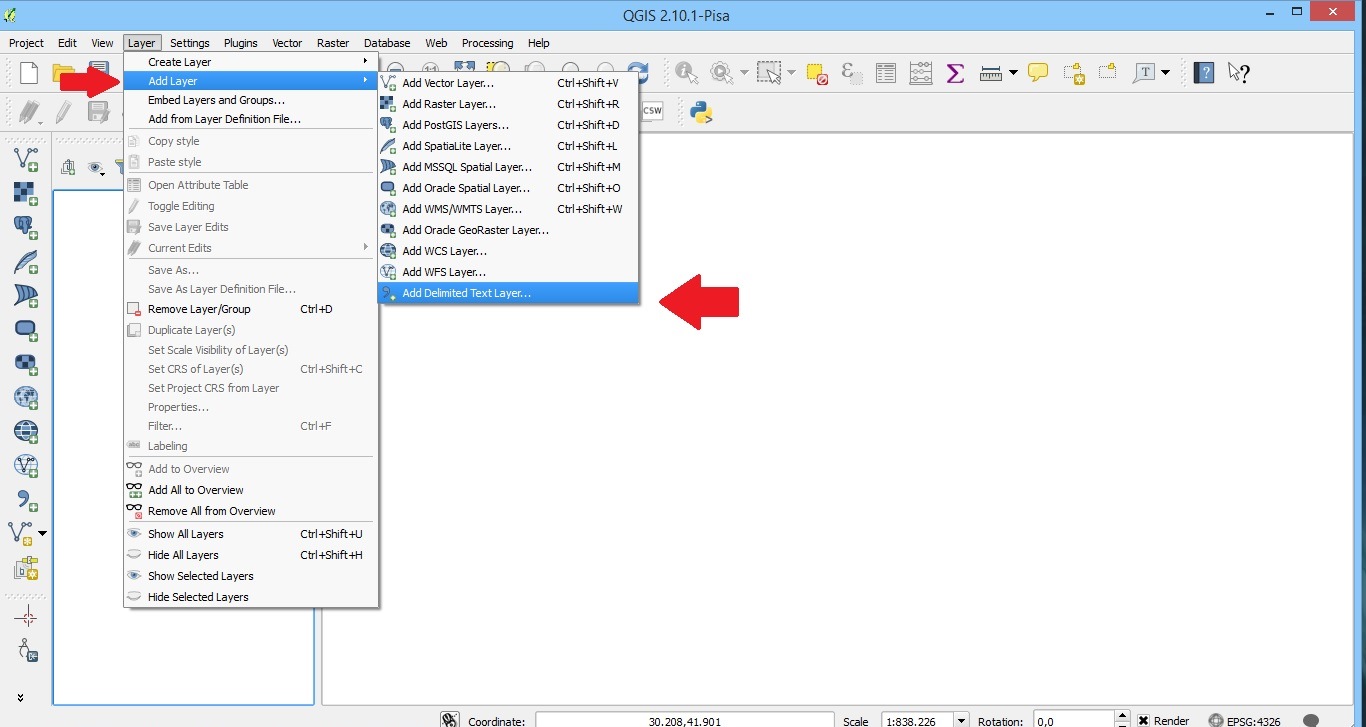Choose Show All Layers menu item

[250, 534]
